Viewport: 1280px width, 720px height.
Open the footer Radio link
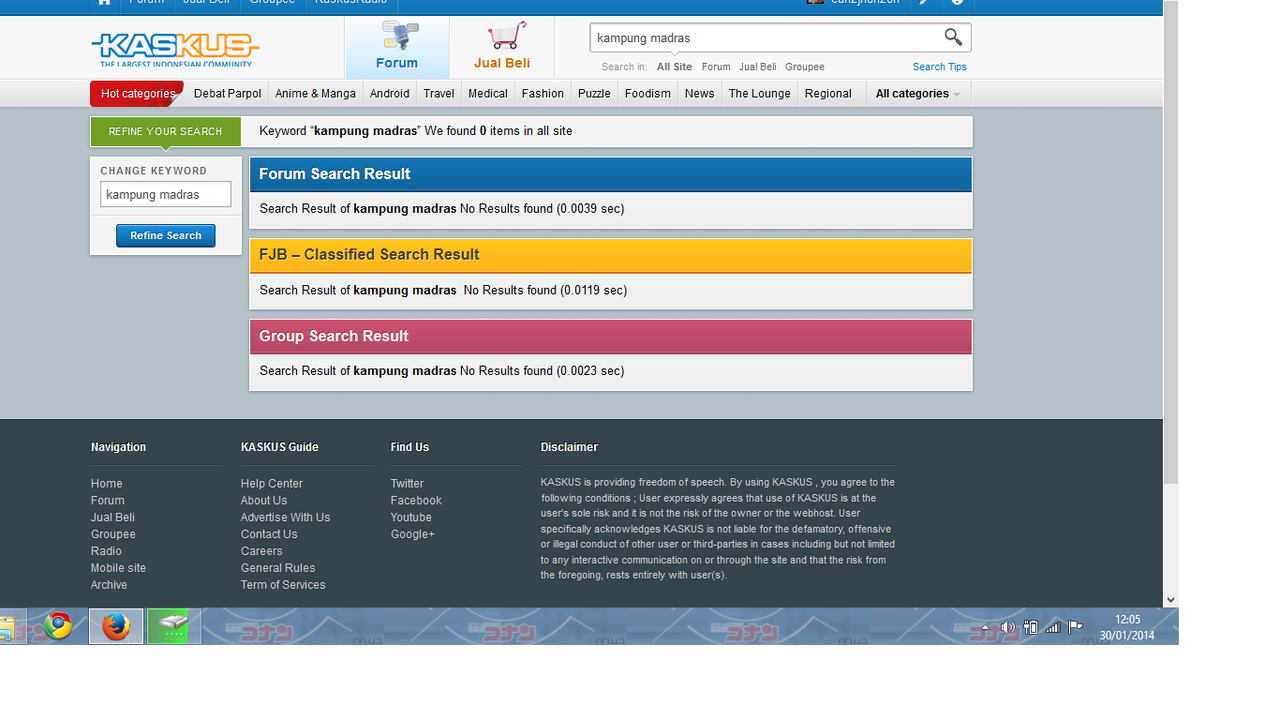coord(106,551)
